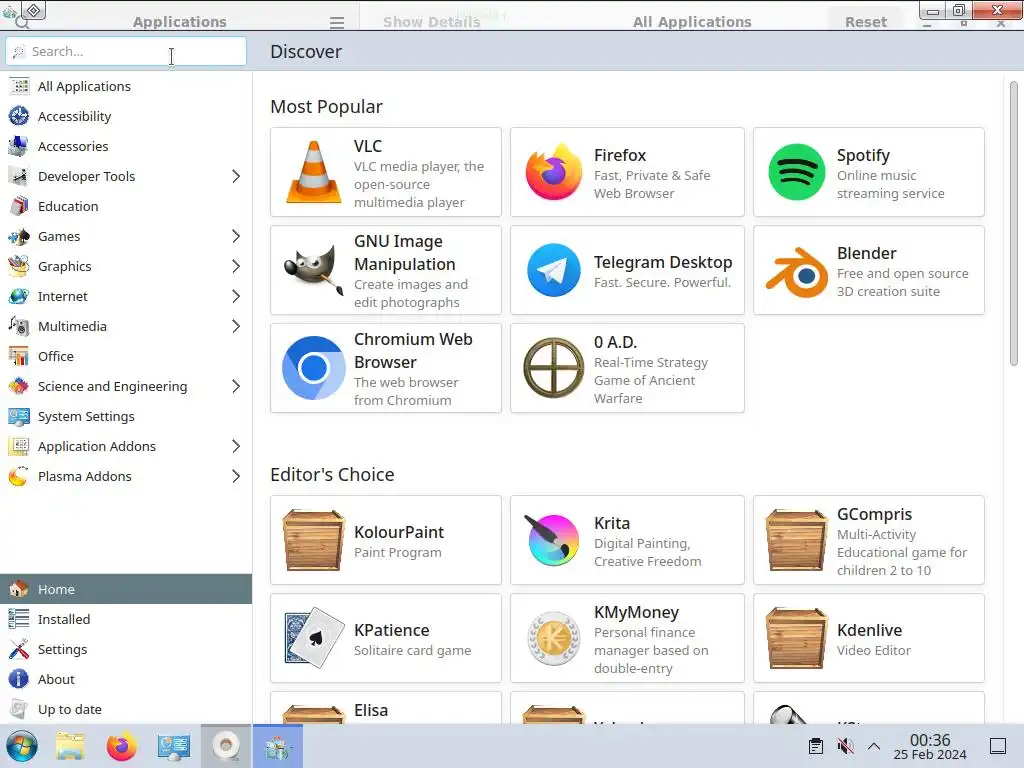This screenshot has width=1024, height=768.
Task: Click the System Settings icon
Action: 18,417
